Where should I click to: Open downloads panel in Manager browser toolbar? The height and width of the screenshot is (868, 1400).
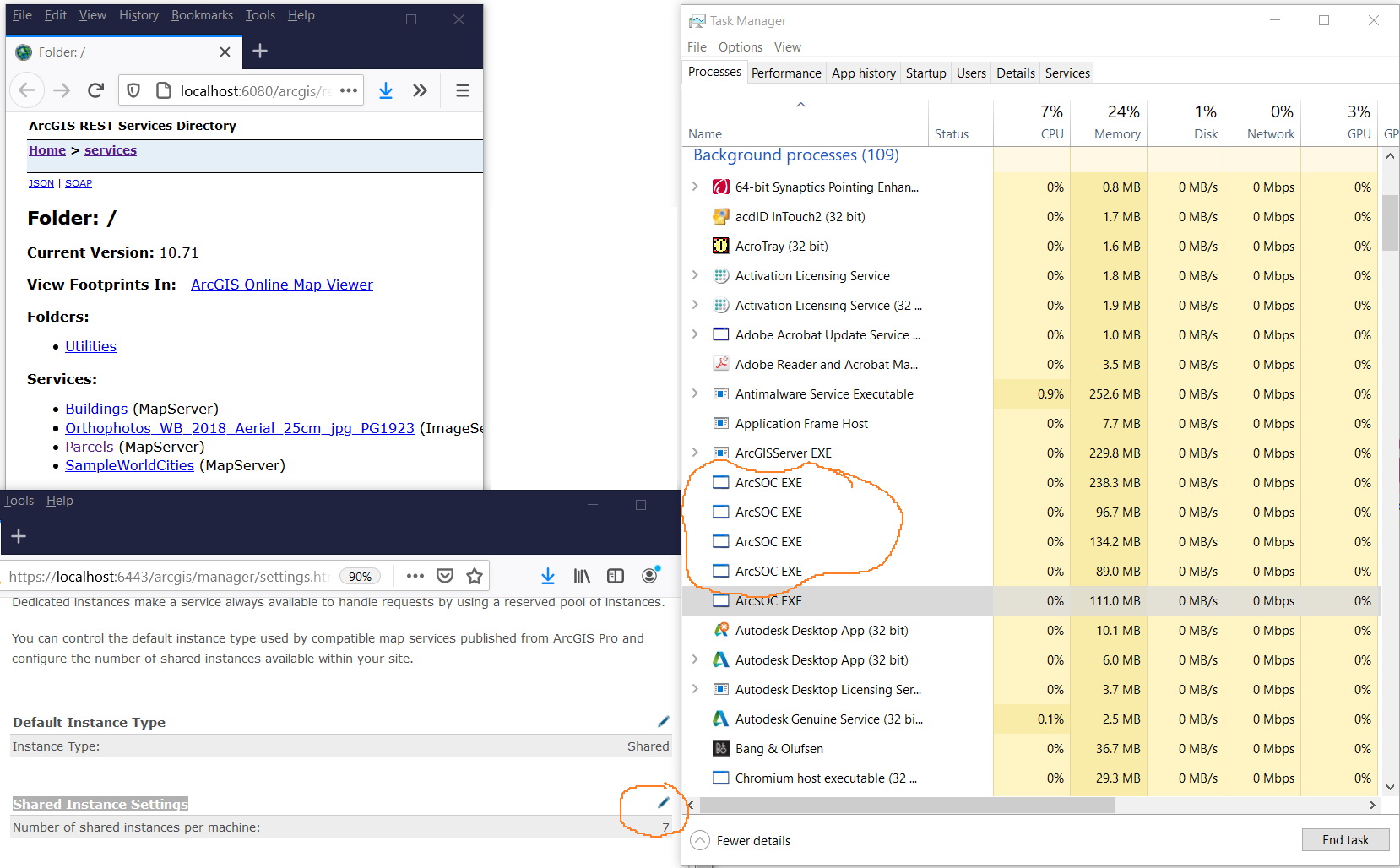pyautogui.click(x=548, y=576)
